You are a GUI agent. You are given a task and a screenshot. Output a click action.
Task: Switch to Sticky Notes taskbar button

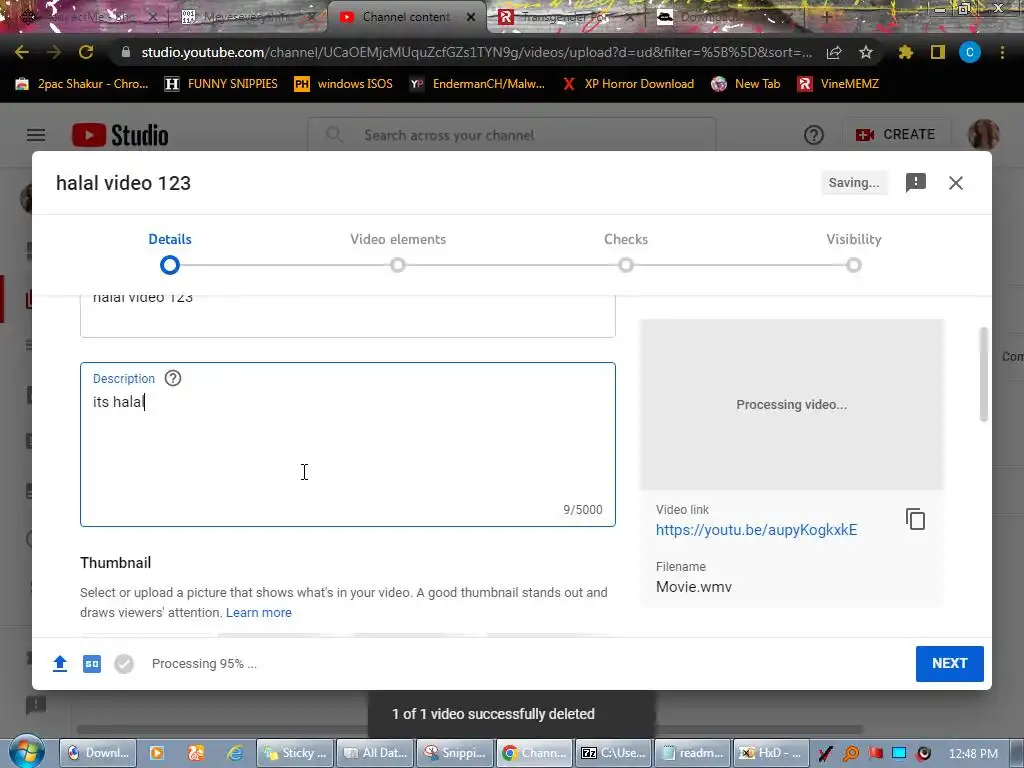click(295, 753)
